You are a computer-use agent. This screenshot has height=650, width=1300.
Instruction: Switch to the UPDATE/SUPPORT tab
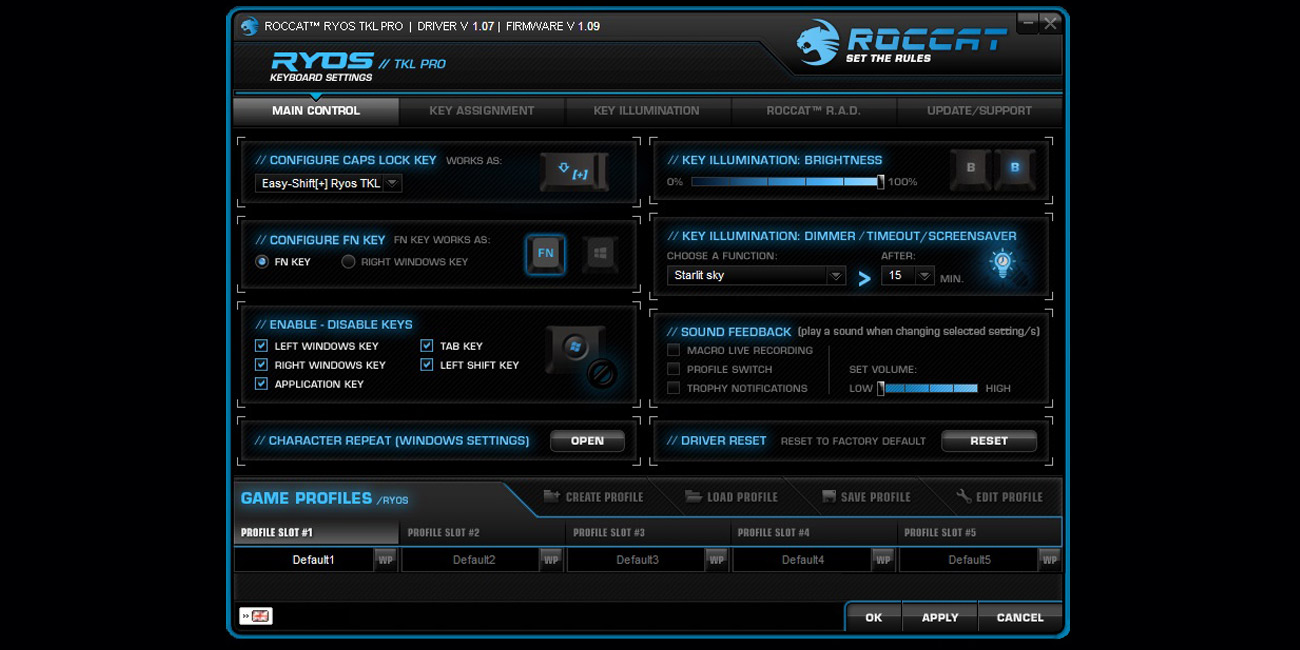pos(979,111)
